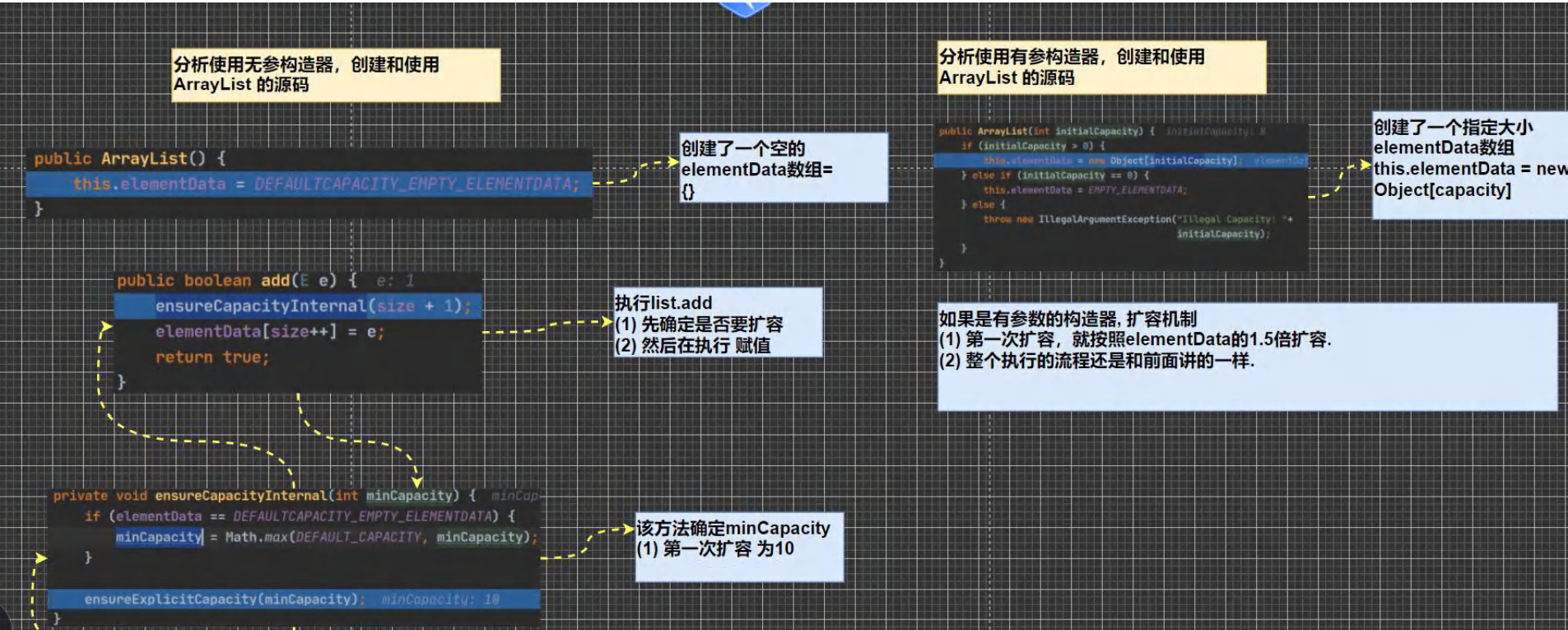The width and height of the screenshot is (1568, 630).
Task: Click the code line 'return true;'
Action: 212,357
